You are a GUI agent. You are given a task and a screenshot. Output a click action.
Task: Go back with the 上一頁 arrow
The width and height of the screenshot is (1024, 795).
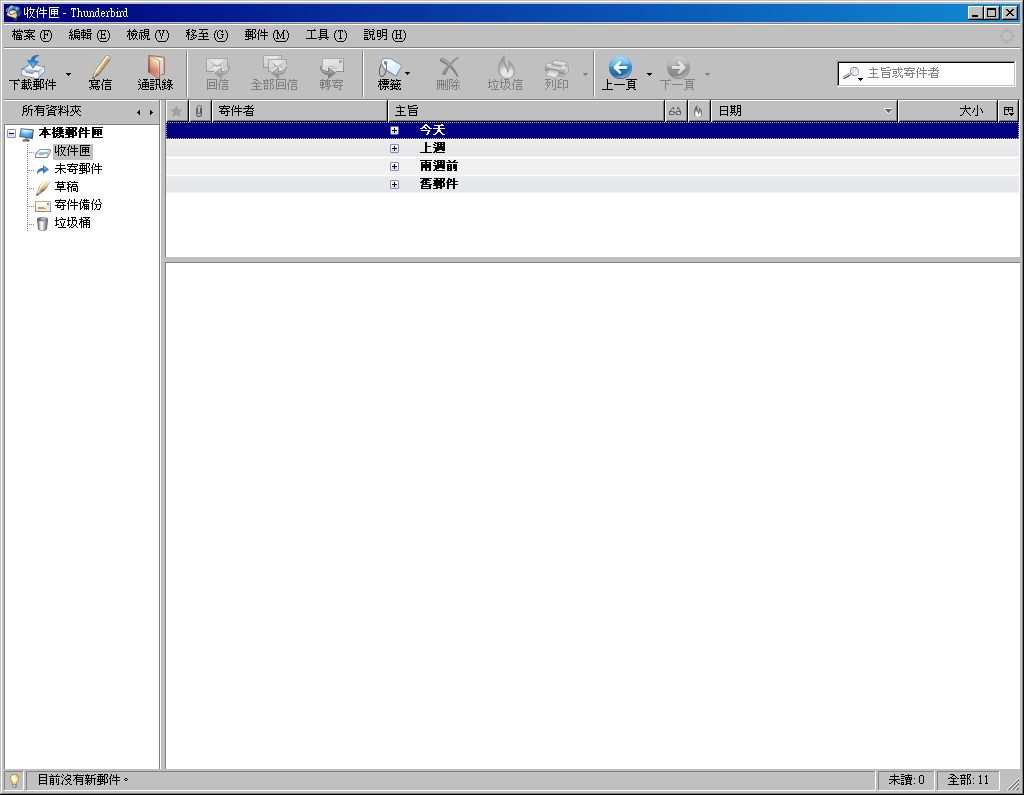click(619, 68)
